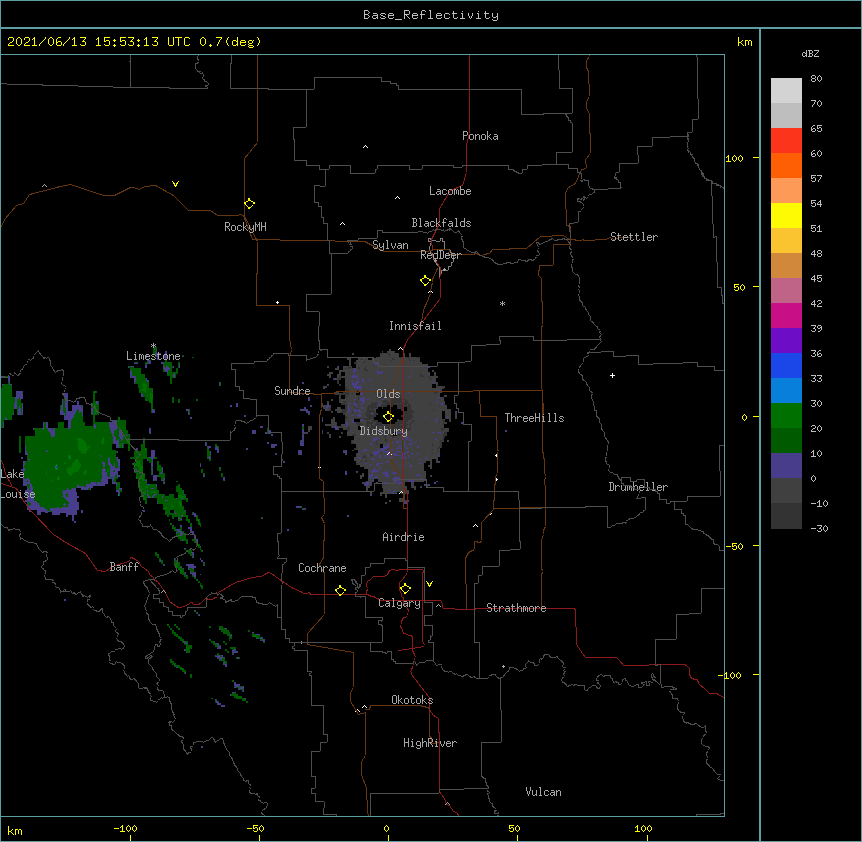
Task: Click the yellow diamond marker south of RedDeer
Action: pyautogui.click(x=426, y=281)
